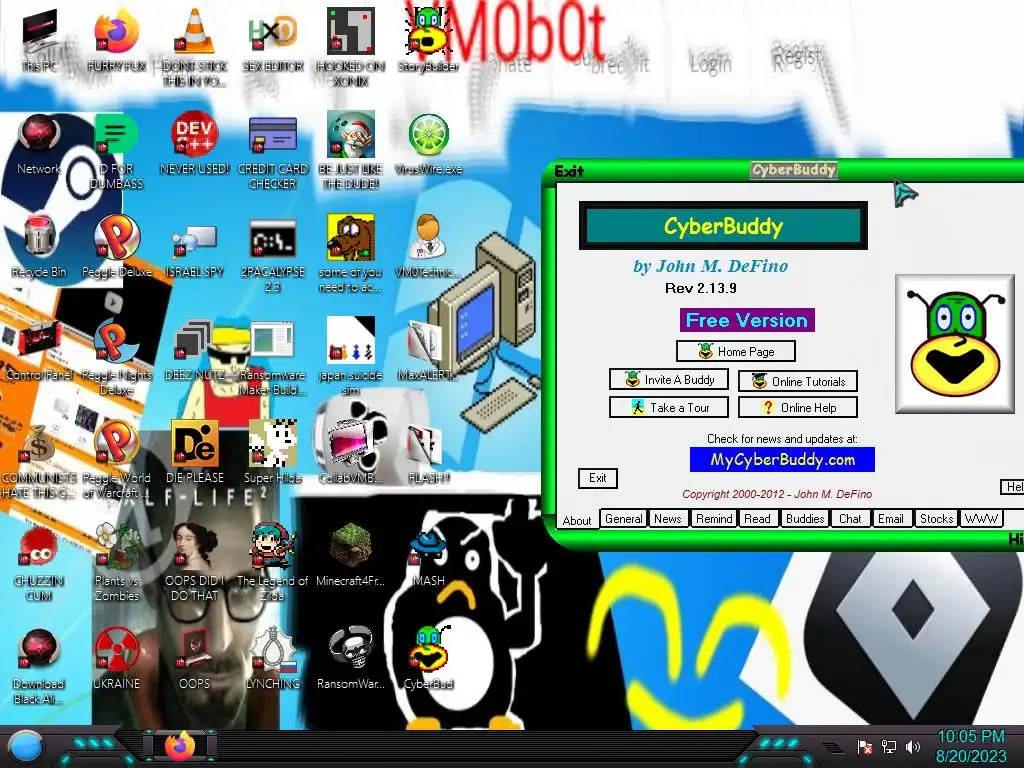The image size is (1024, 768).
Task: Open the 2PACALYPSE 2.3 console icon
Action: click(273, 255)
